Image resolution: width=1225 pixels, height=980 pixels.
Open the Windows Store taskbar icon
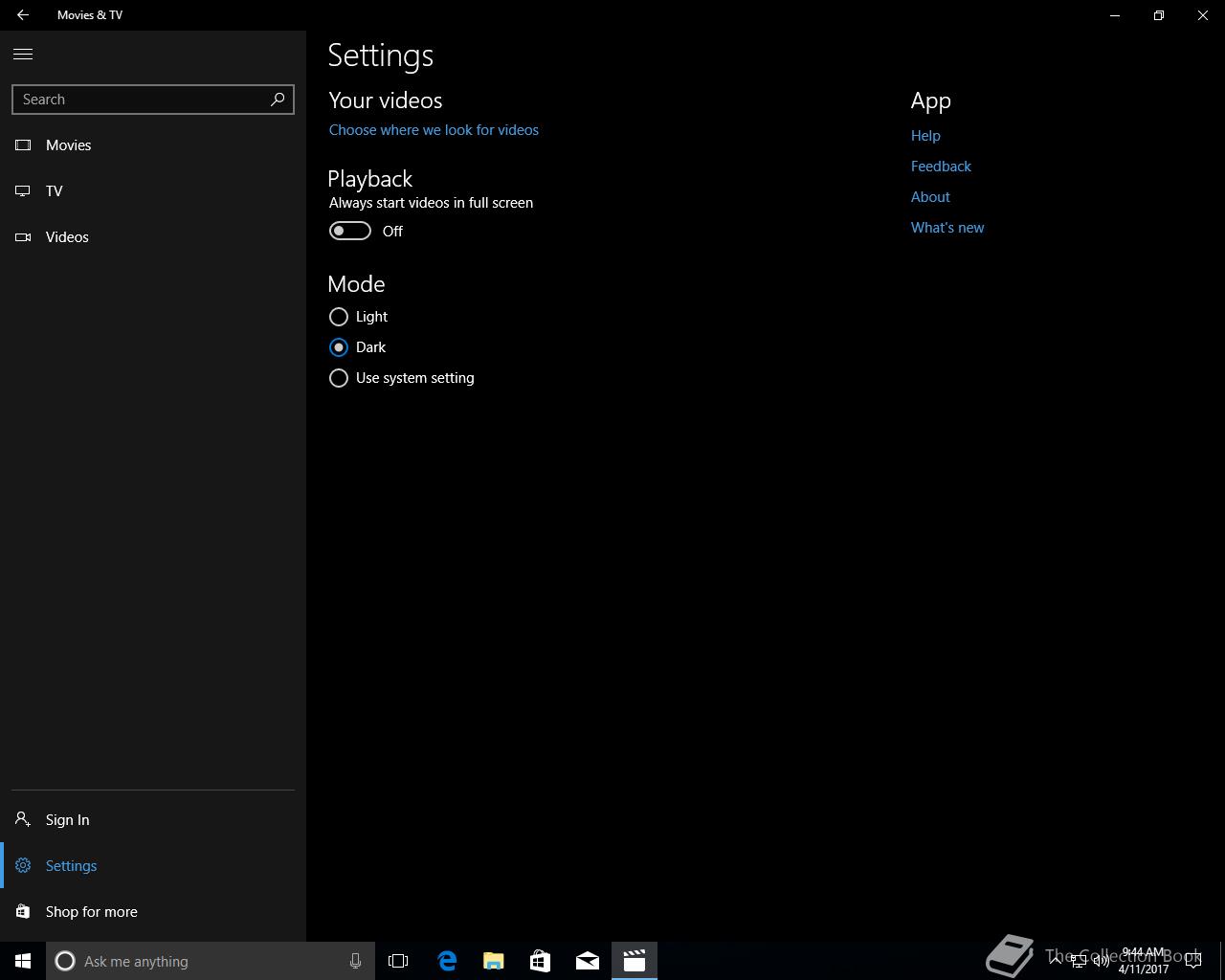(x=541, y=961)
